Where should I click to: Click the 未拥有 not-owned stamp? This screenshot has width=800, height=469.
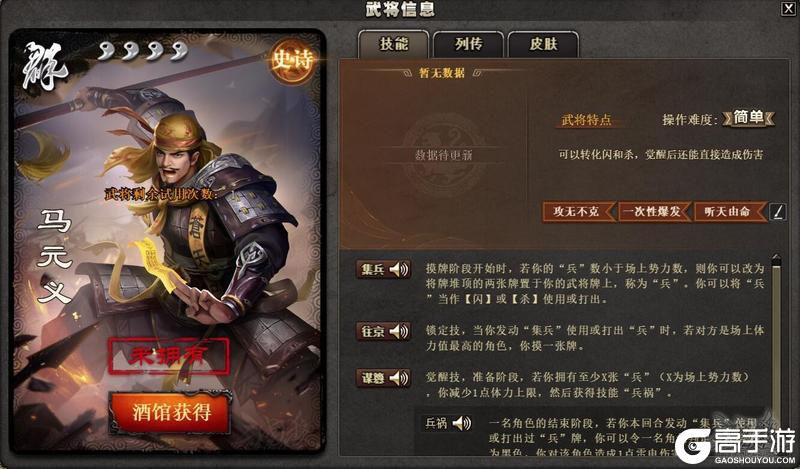(169, 356)
